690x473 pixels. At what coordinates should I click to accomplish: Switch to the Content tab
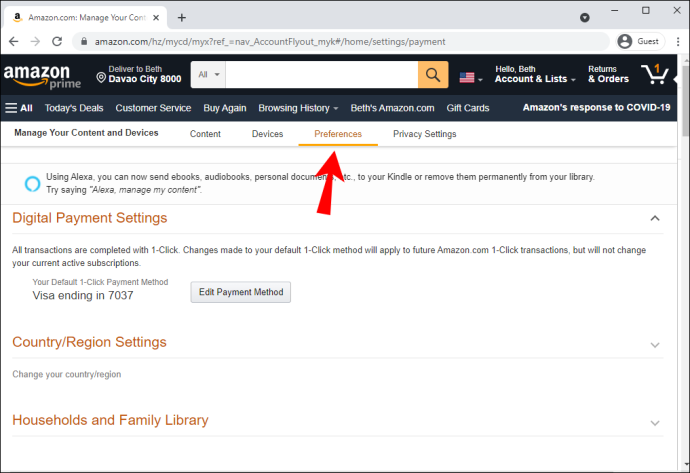tap(205, 134)
